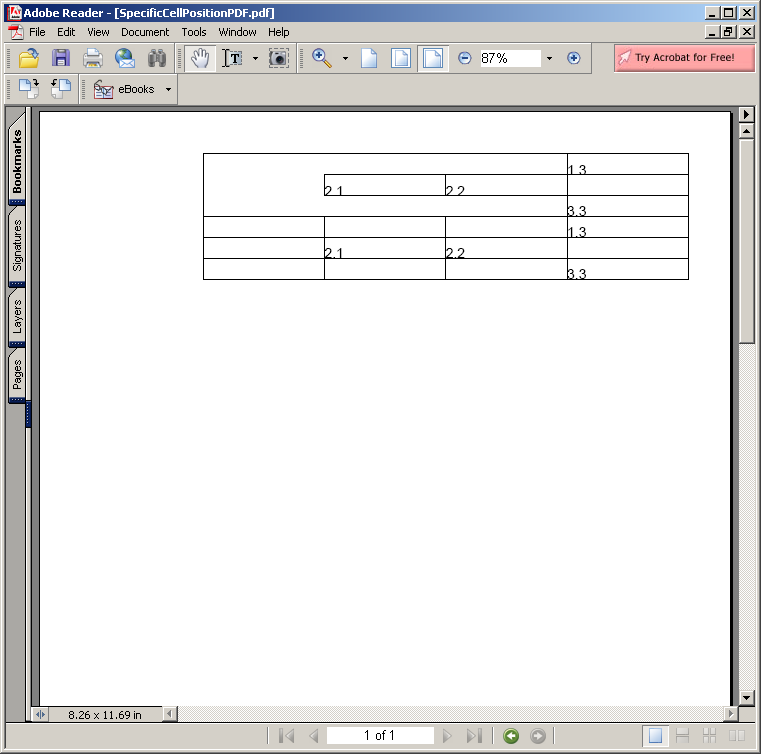
Task: Email the PDF using the globe envelope icon
Action: (125, 58)
